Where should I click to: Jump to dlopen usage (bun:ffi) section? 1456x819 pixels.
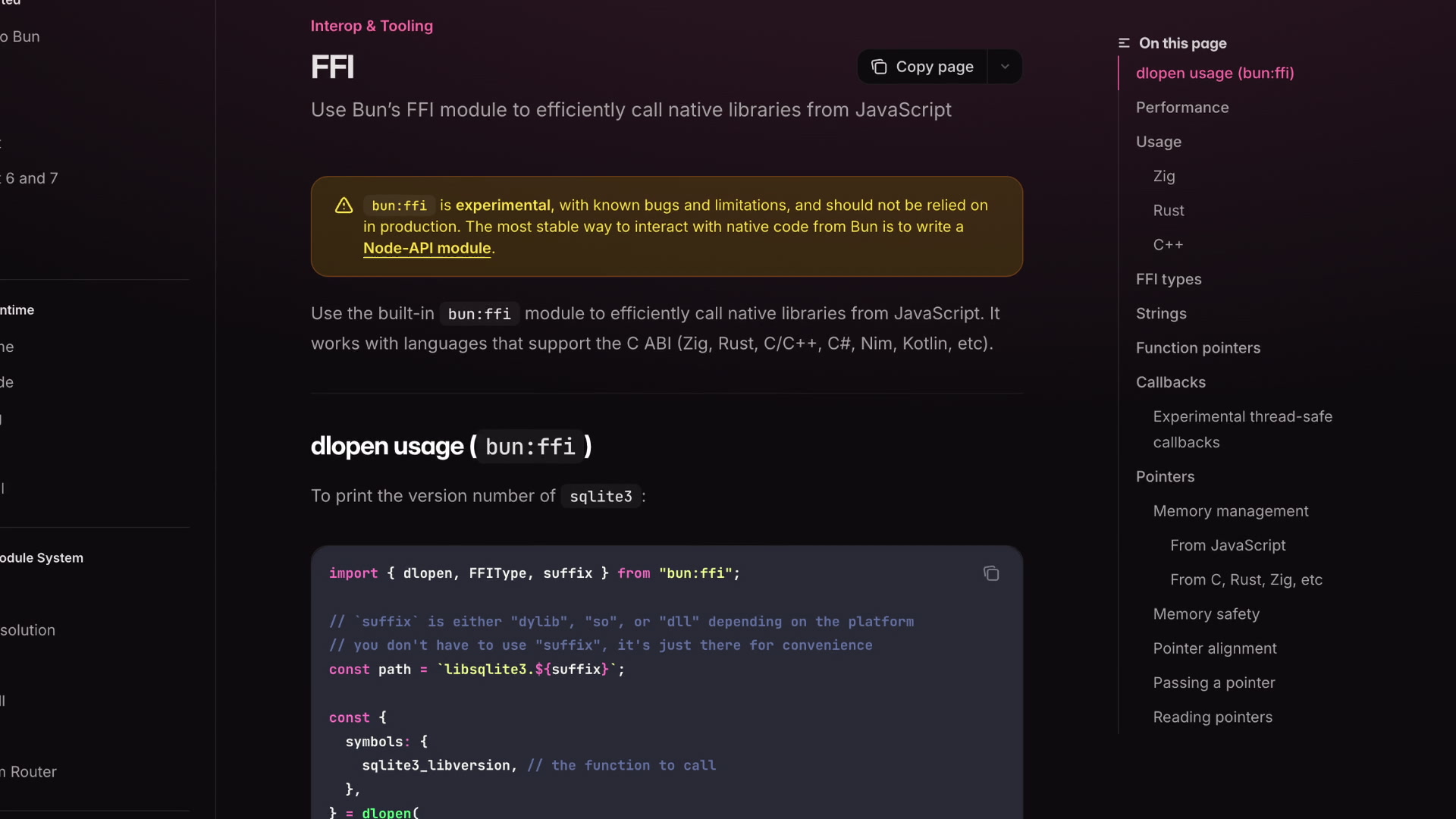tap(1215, 73)
